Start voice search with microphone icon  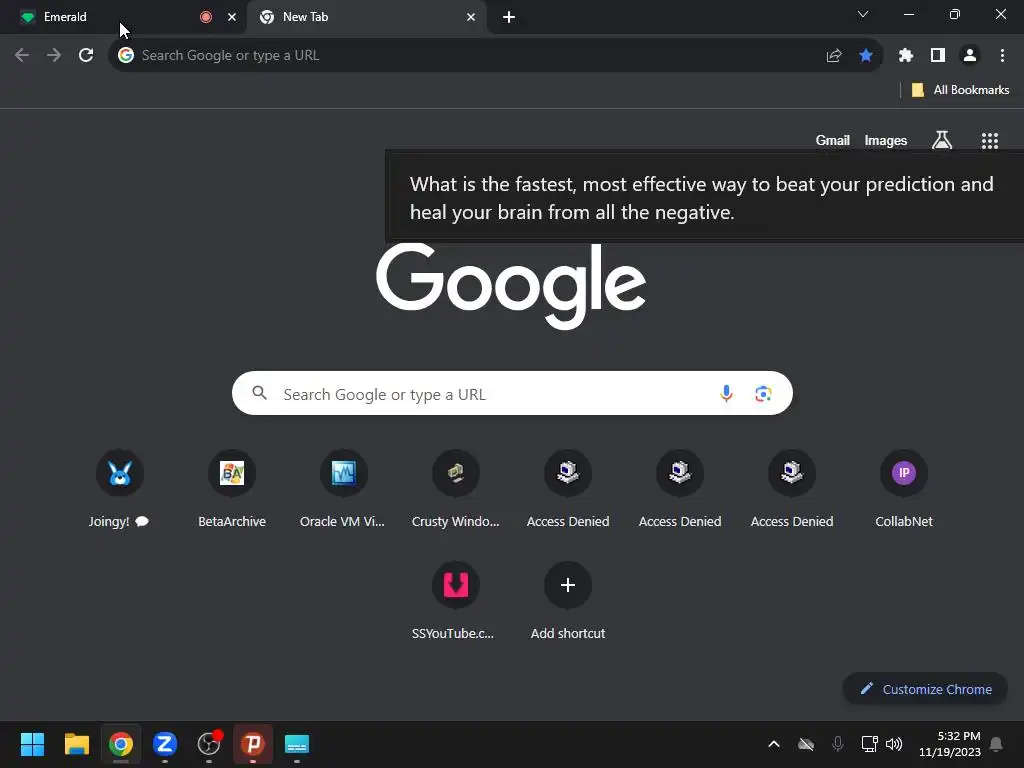[x=726, y=393]
